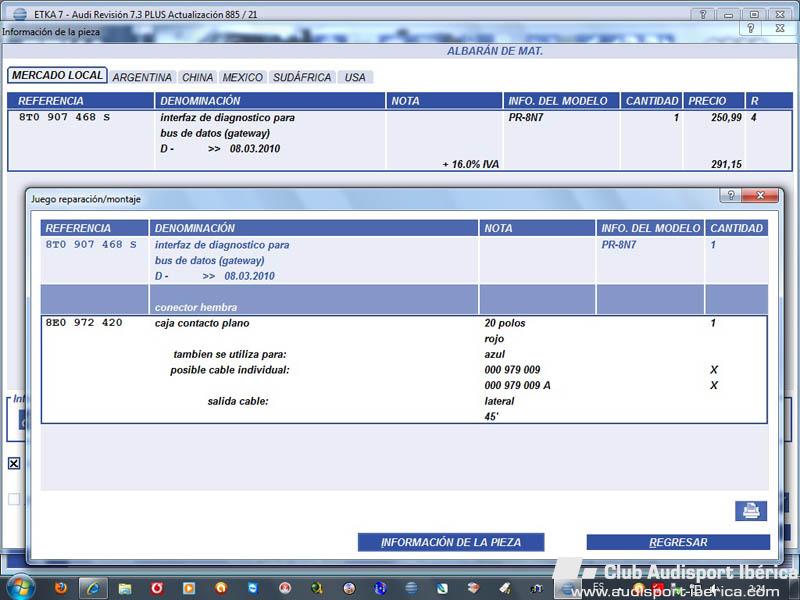Viewport: 800px width, 600px height.
Task: Click the 'rojo' color note
Action: [x=494, y=339]
